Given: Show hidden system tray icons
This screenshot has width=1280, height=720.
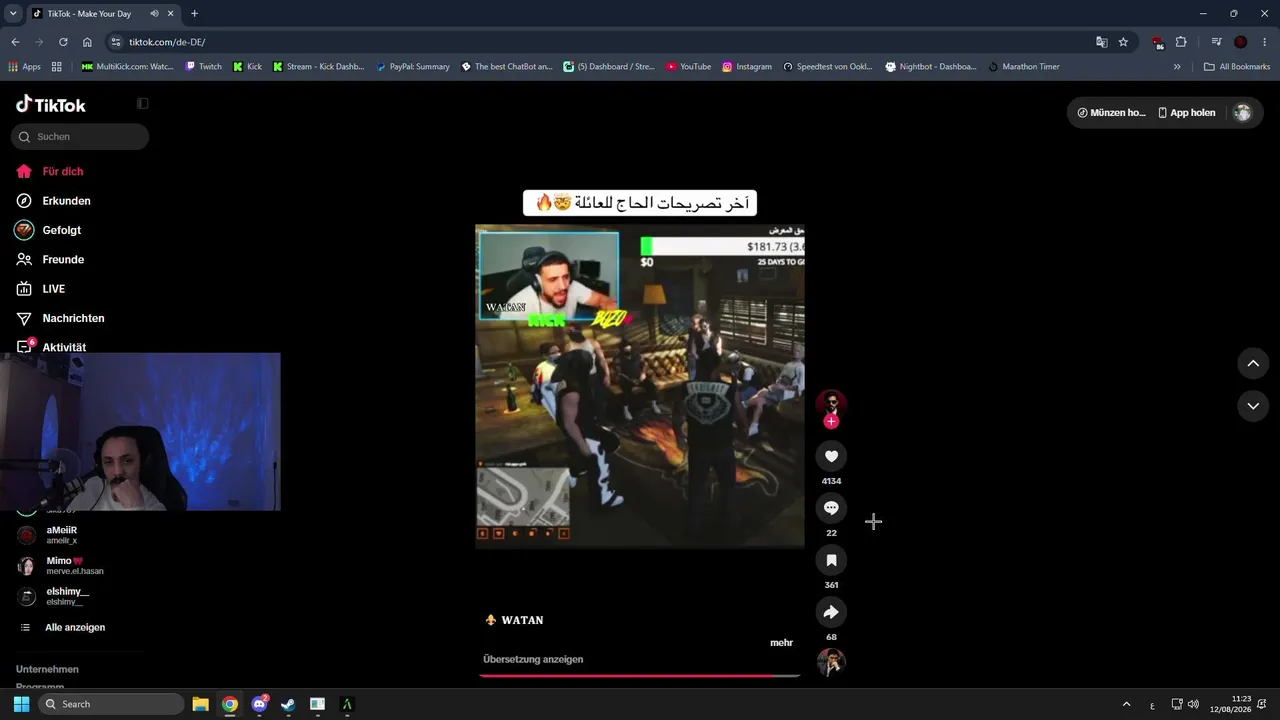Looking at the screenshot, I should [x=1127, y=704].
